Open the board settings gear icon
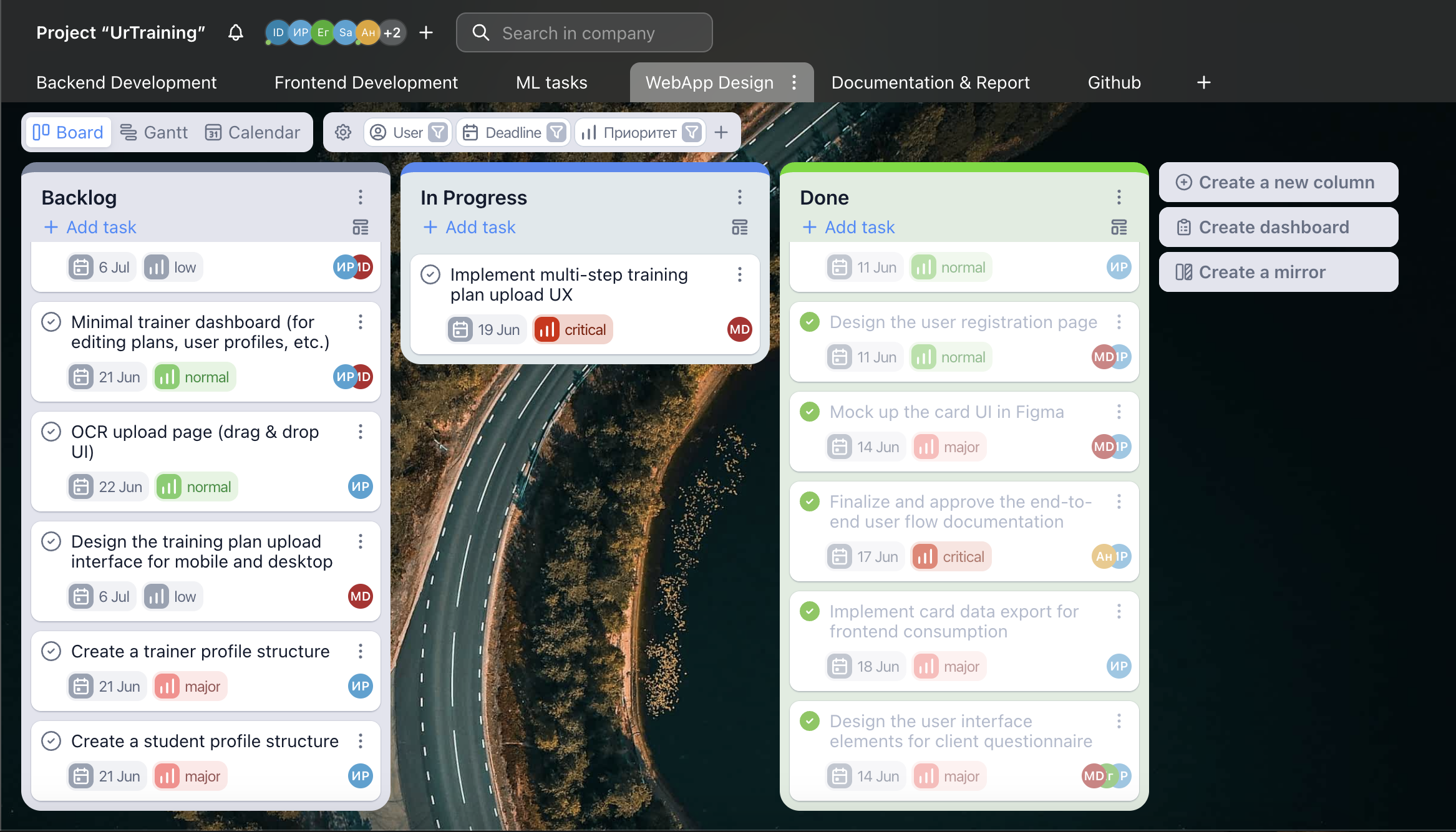 click(343, 132)
